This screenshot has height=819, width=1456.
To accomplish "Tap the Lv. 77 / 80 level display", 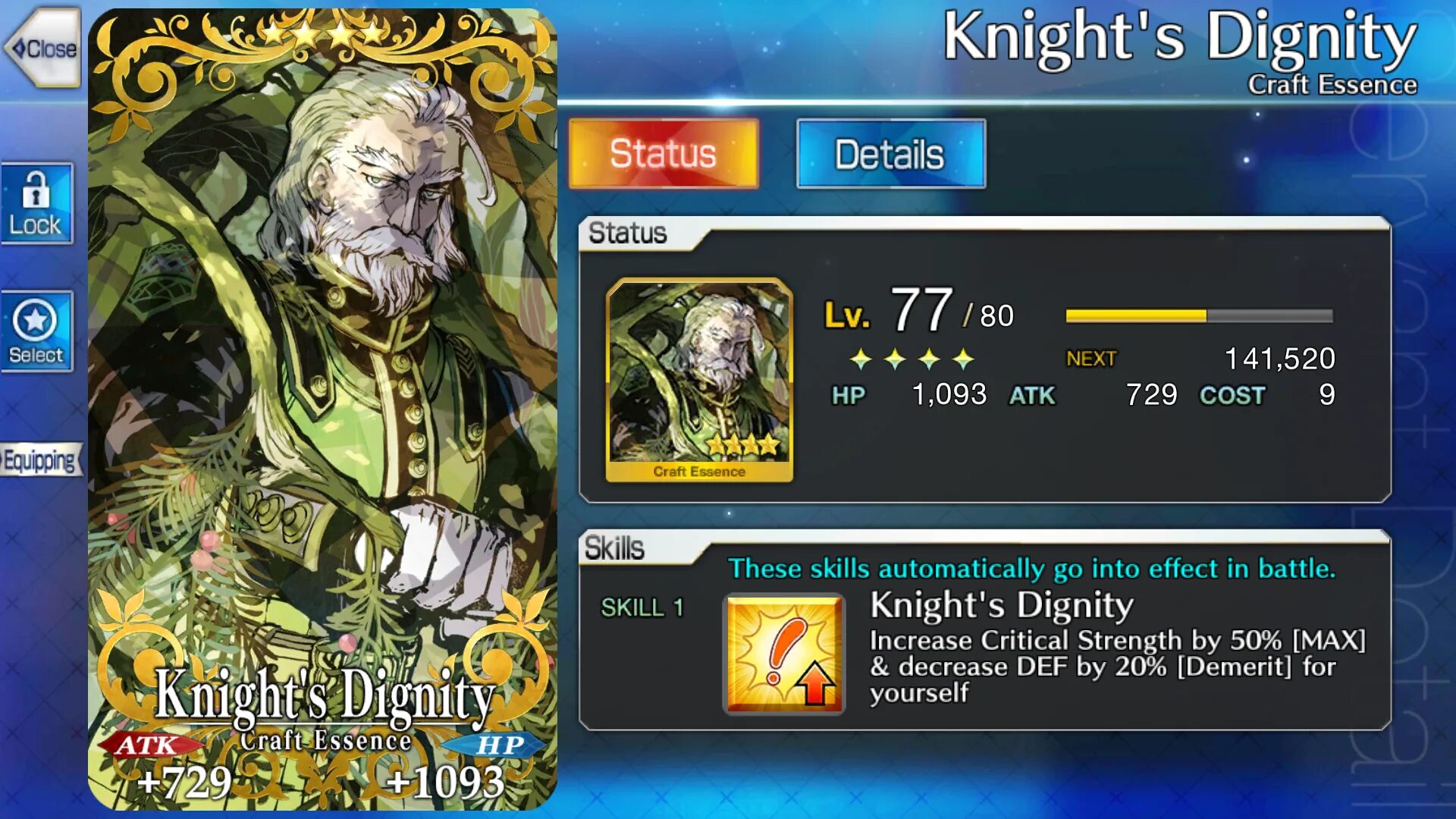I will (x=919, y=312).
